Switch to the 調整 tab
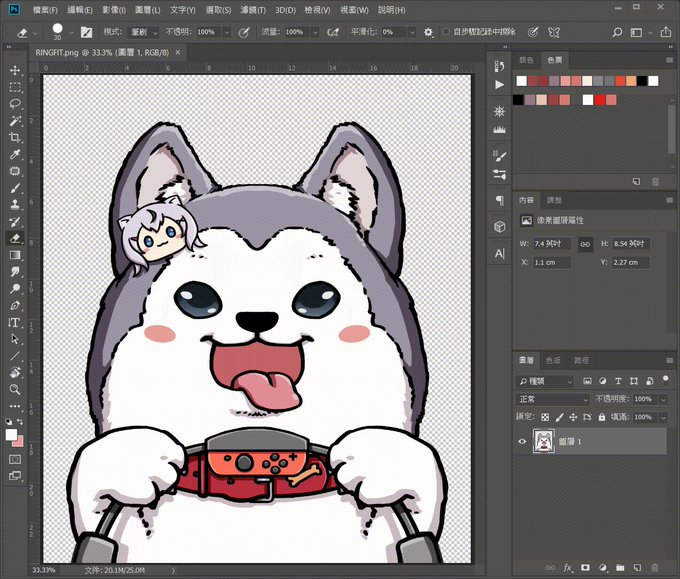680x579 pixels. click(x=554, y=200)
